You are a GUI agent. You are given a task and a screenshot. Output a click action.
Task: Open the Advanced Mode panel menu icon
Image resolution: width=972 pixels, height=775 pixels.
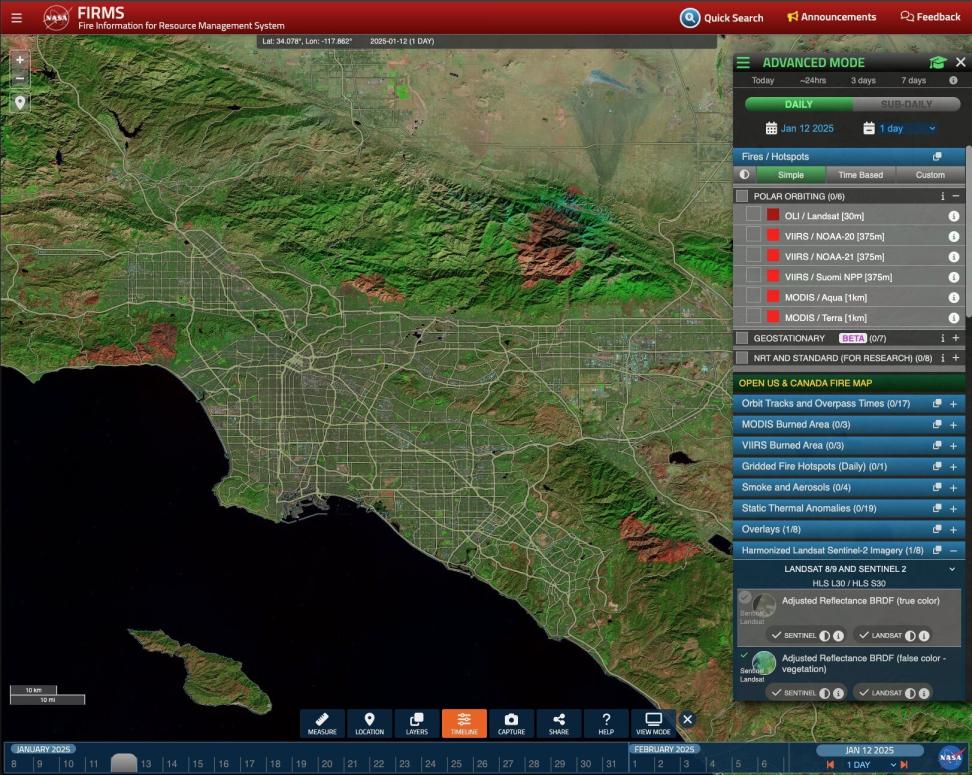(x=743, y=63)
